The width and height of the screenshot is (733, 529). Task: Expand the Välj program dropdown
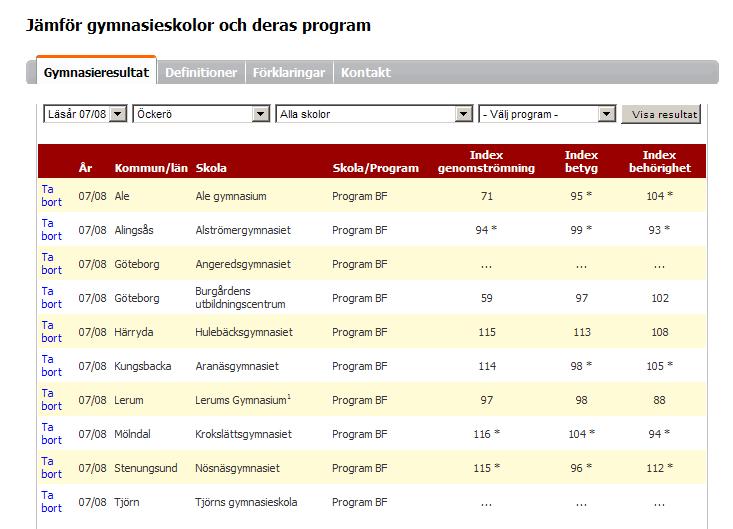click(547, 114)
